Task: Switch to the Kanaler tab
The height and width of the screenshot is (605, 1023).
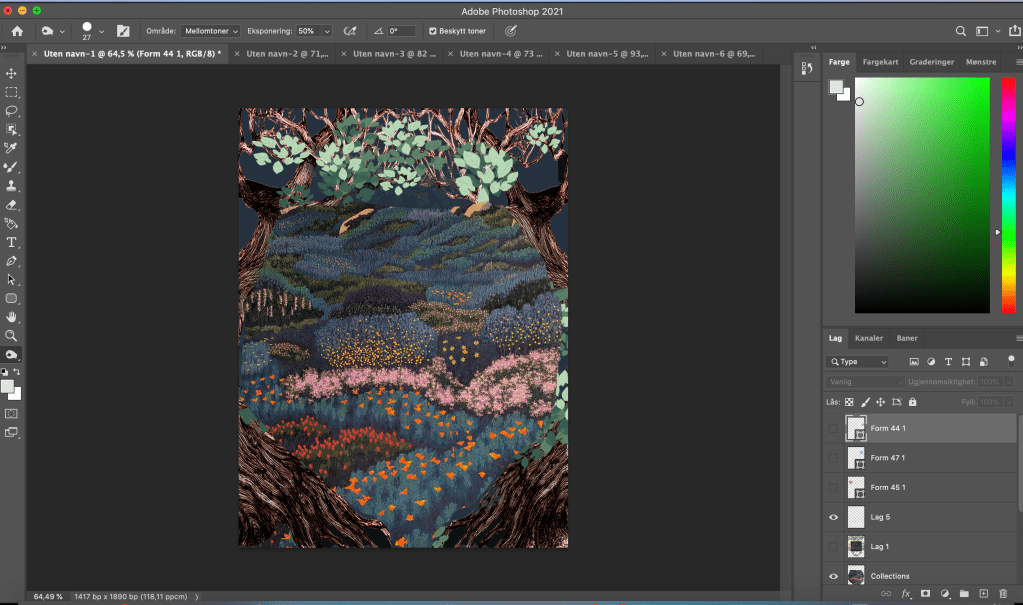Action: [868, 338]
